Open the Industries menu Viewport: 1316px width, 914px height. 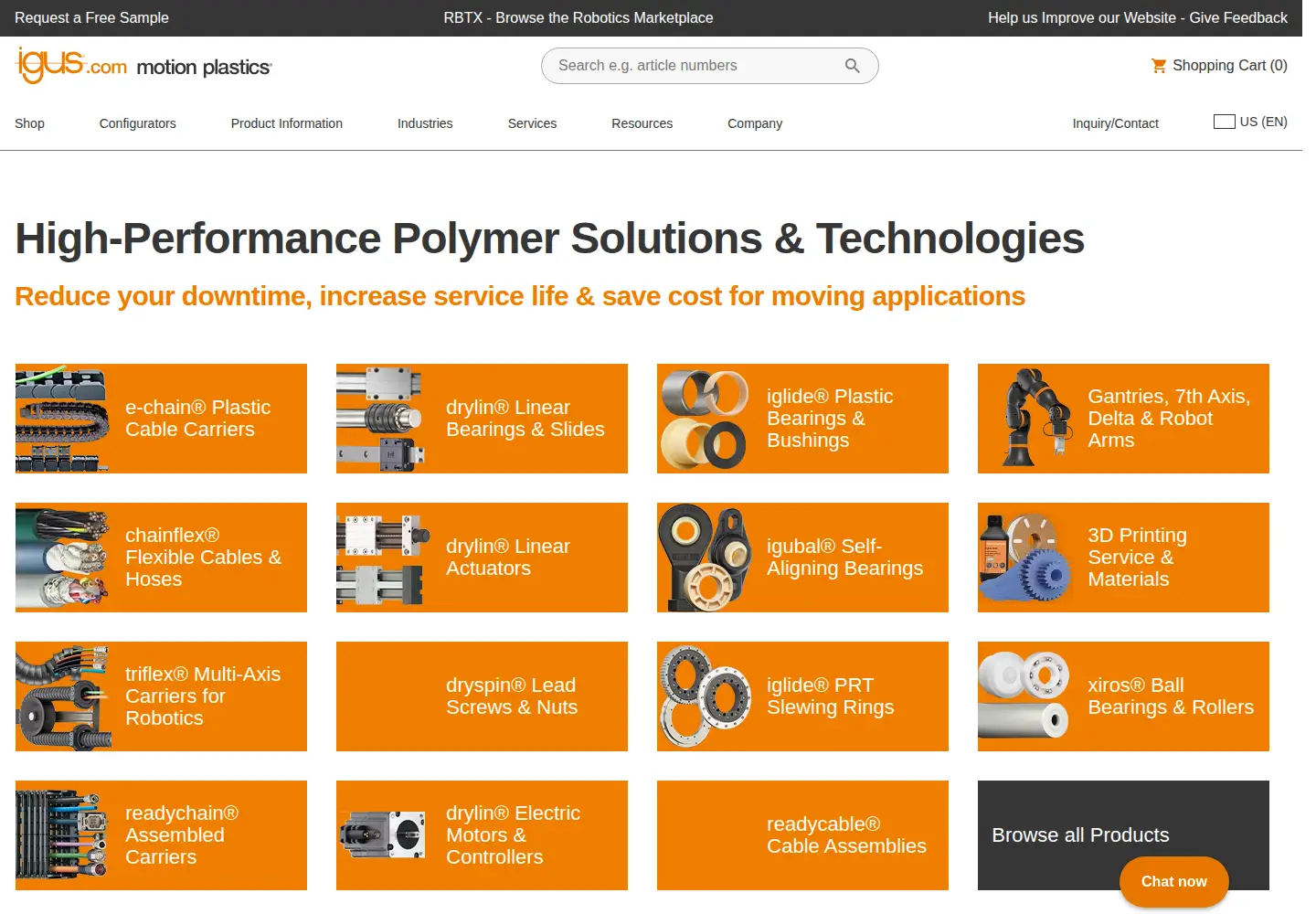pos(425,123)
